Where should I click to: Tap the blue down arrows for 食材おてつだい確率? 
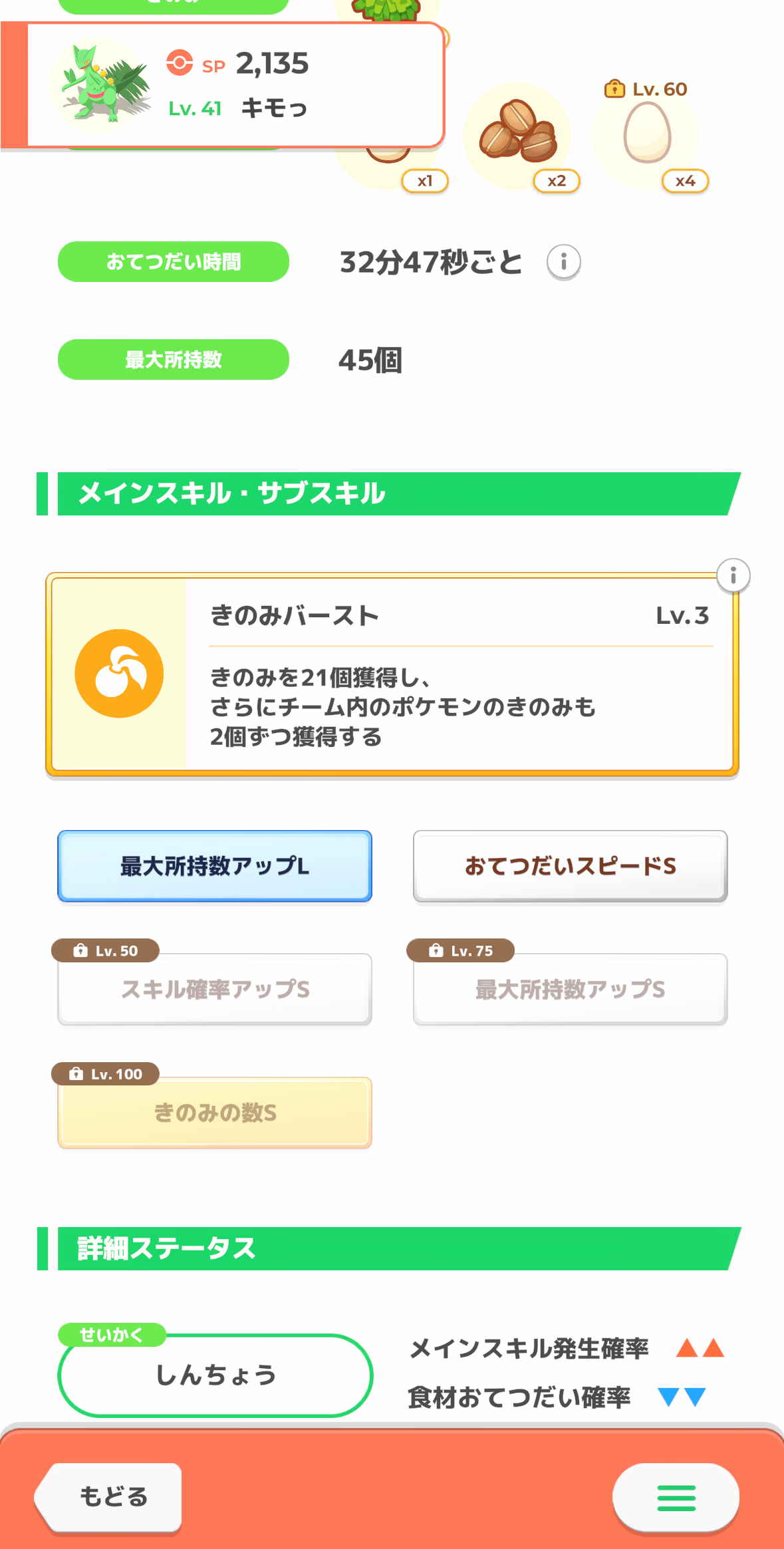[x=682, y=1397]
